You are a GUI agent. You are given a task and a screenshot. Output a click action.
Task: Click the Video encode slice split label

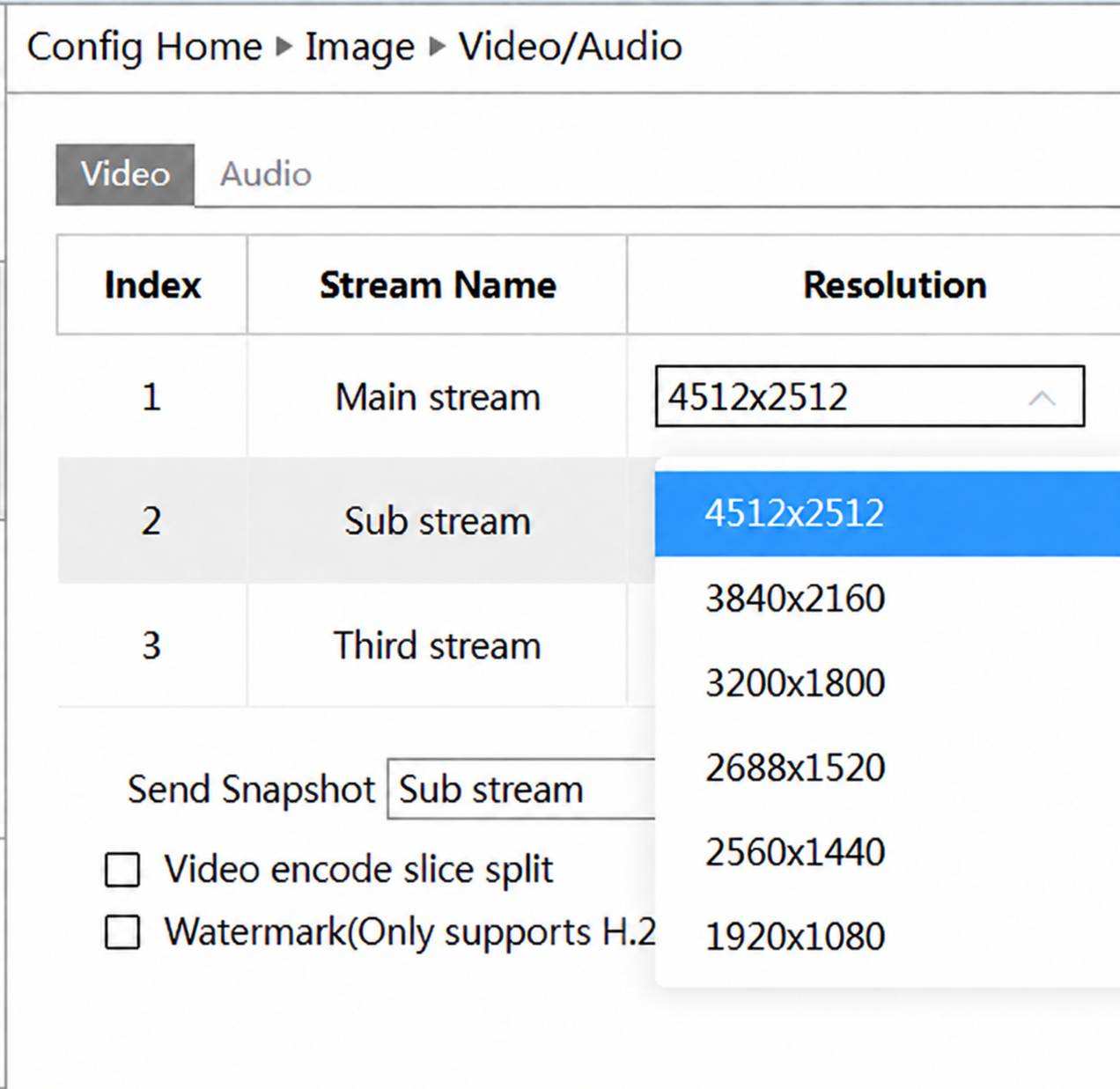click(358, 870)
